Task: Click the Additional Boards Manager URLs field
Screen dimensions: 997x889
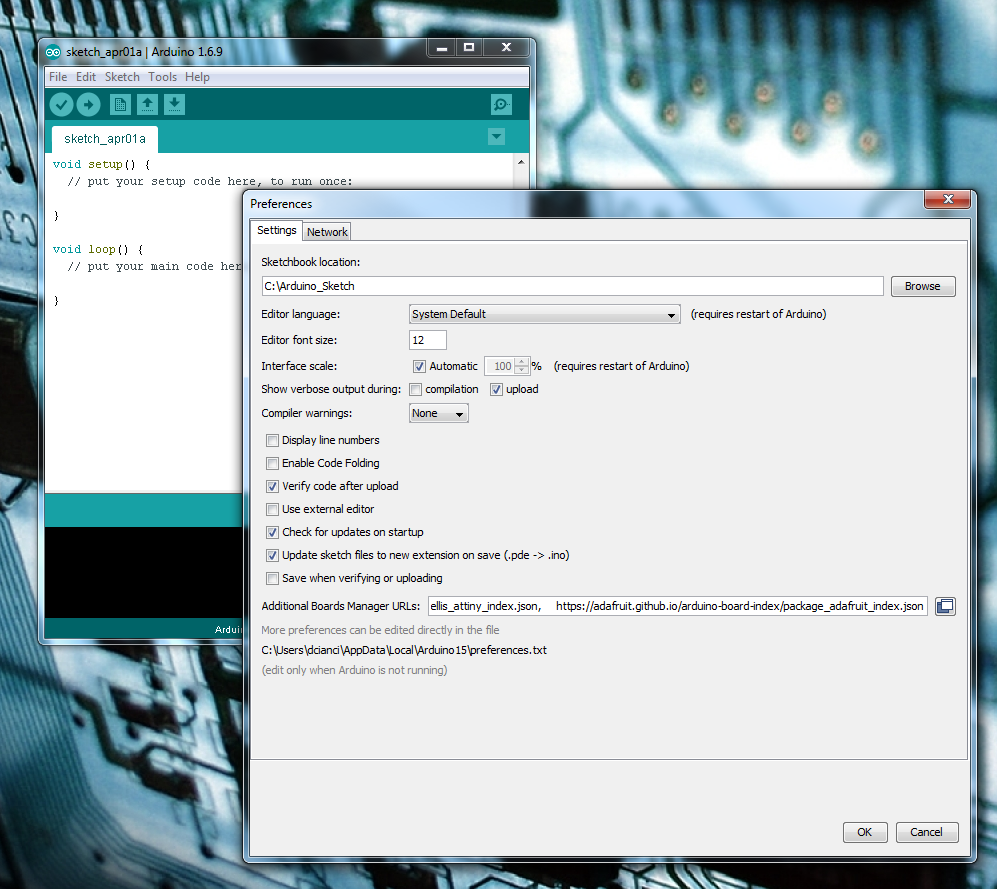Action: pos(677,606)
